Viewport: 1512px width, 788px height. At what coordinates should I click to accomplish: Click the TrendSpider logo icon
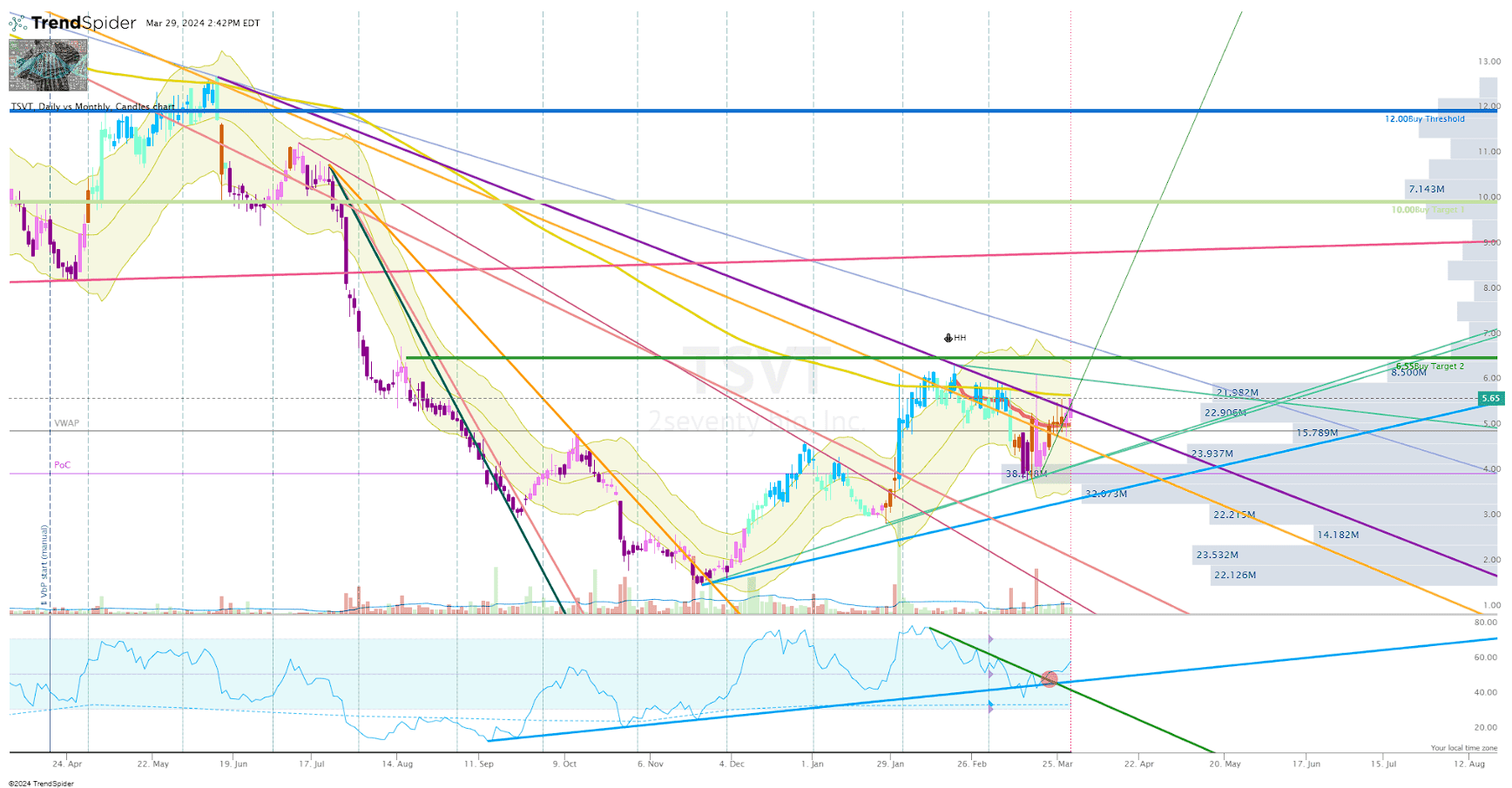(18, 22)
